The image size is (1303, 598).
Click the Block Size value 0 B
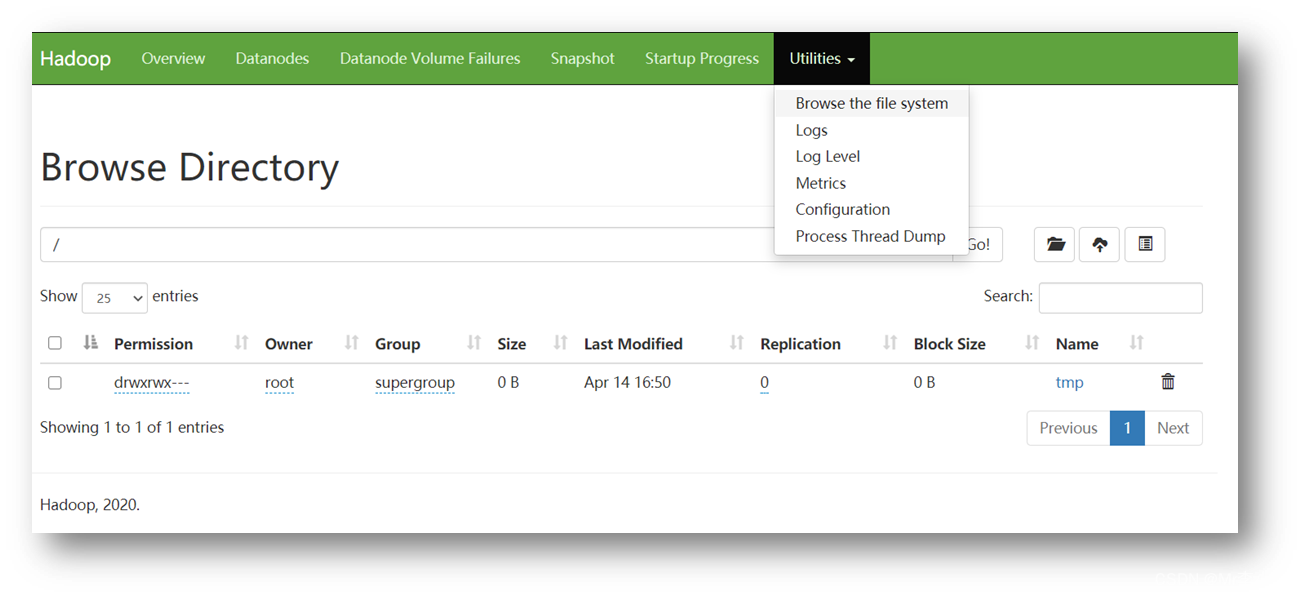(924, 383)
